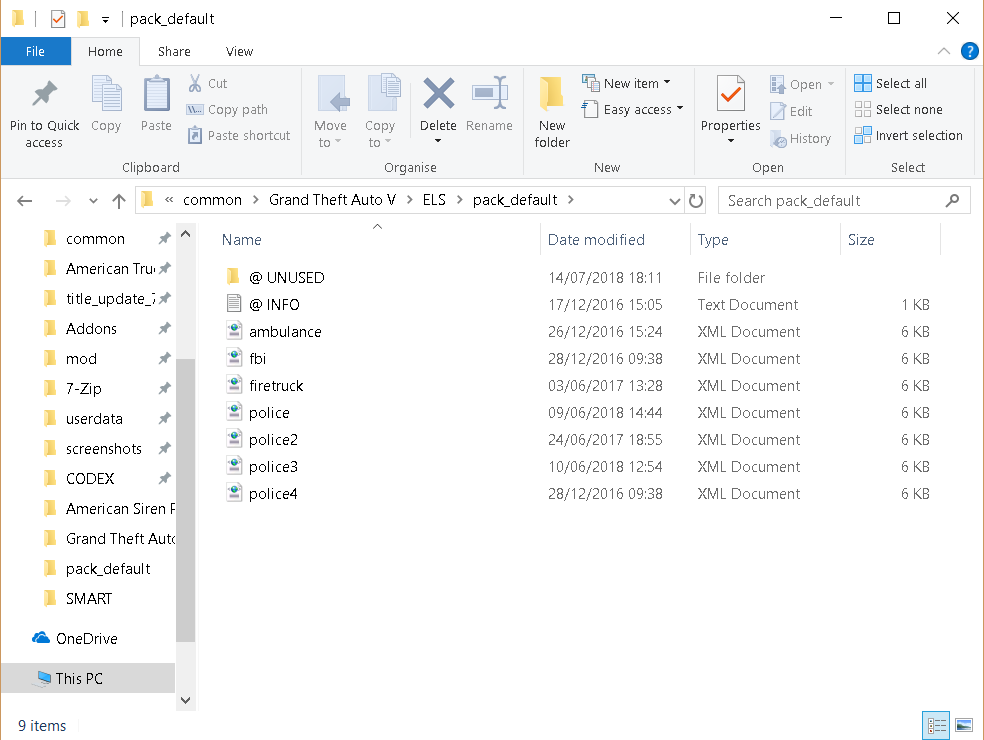Click the Pin to Quick access icon
The height and width of the screenshot is (740, 984).
coord(44,96)
